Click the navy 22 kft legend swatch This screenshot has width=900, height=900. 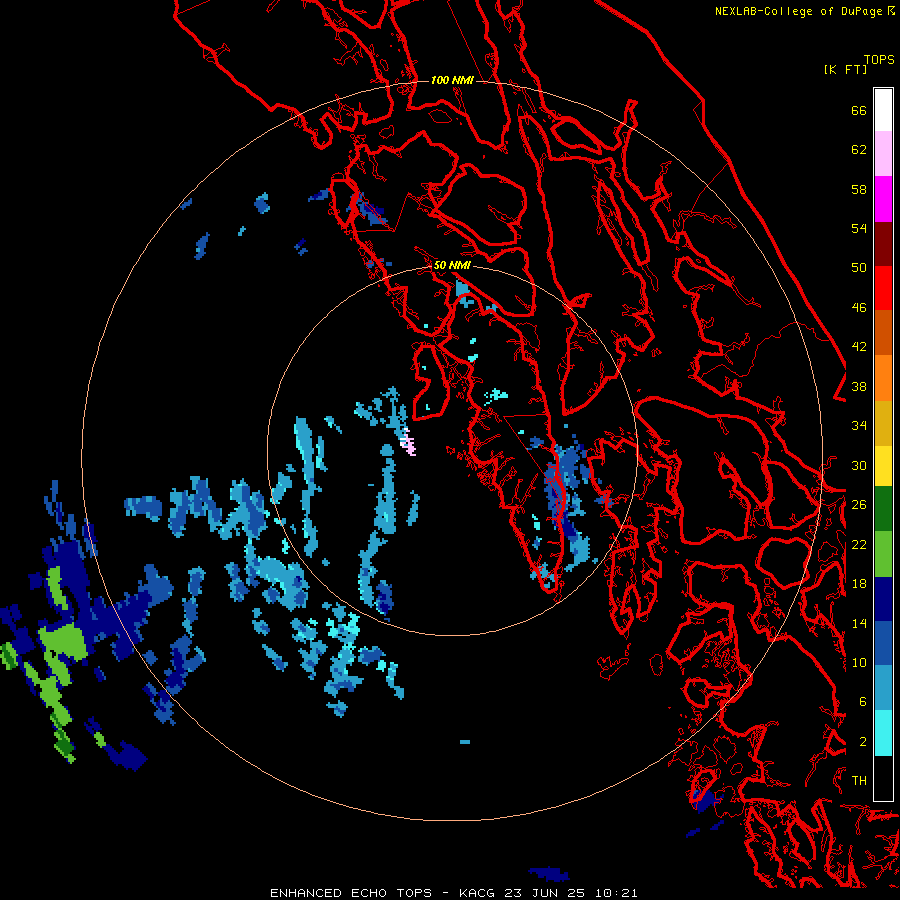(x=883, y=599)
